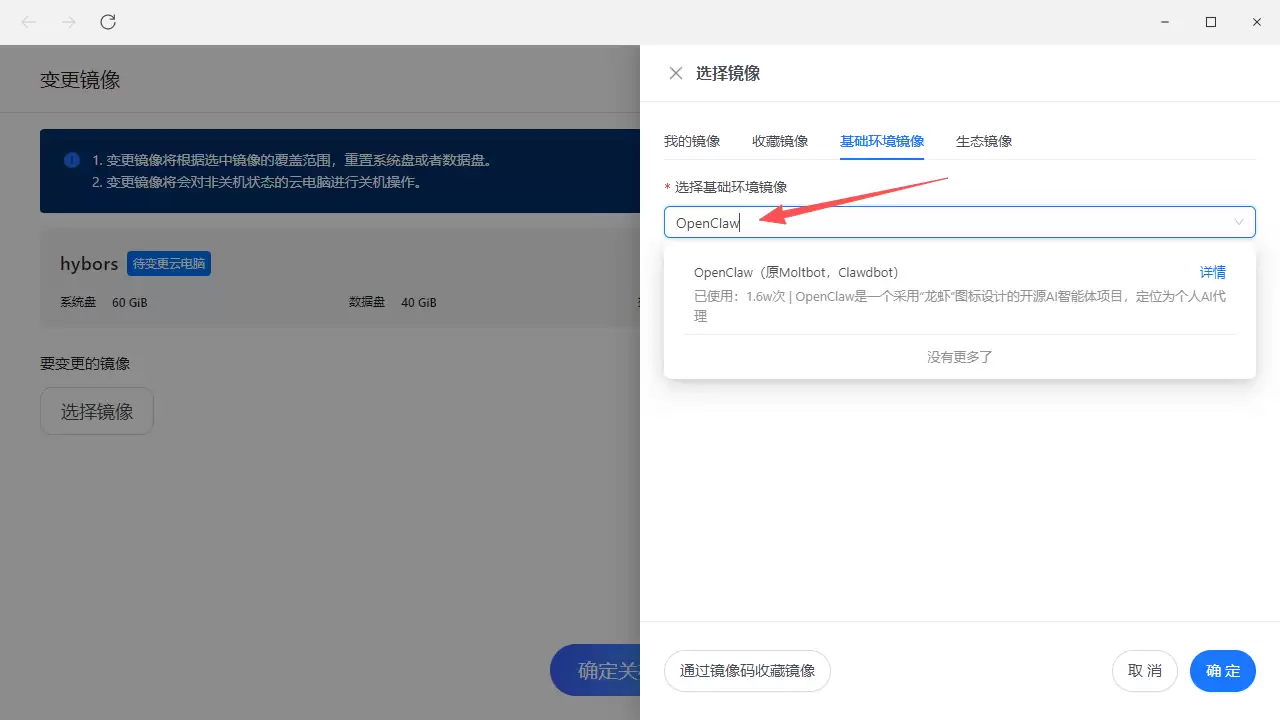Click the 选择镜像 button on the left panel
1280x720 pixels.
pyautogui.click(x=96, y=410)
